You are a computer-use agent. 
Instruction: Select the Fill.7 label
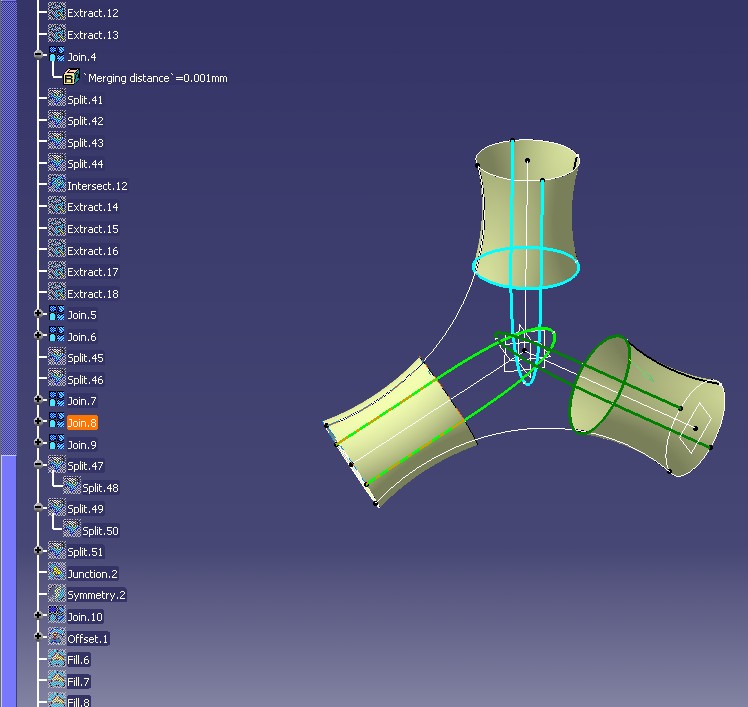pos(78,682)
